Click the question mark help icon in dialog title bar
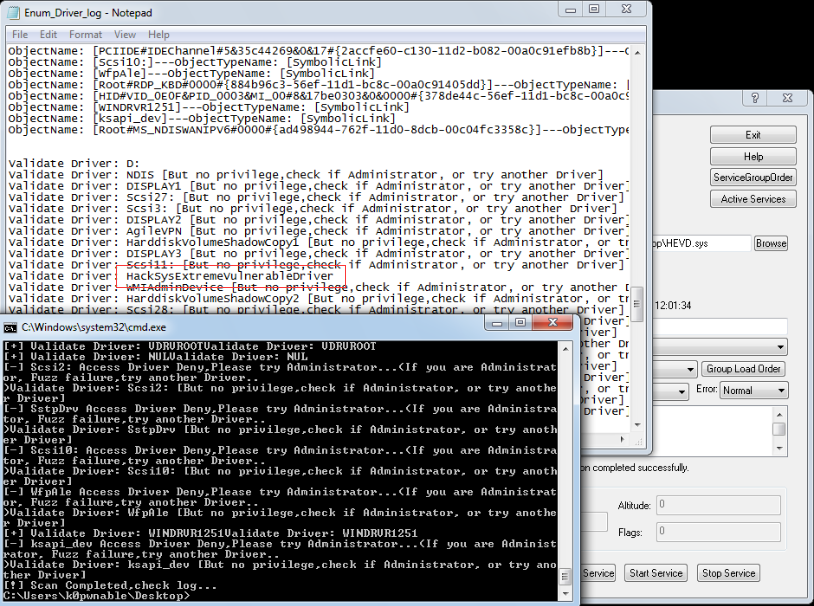 point(755,98)
